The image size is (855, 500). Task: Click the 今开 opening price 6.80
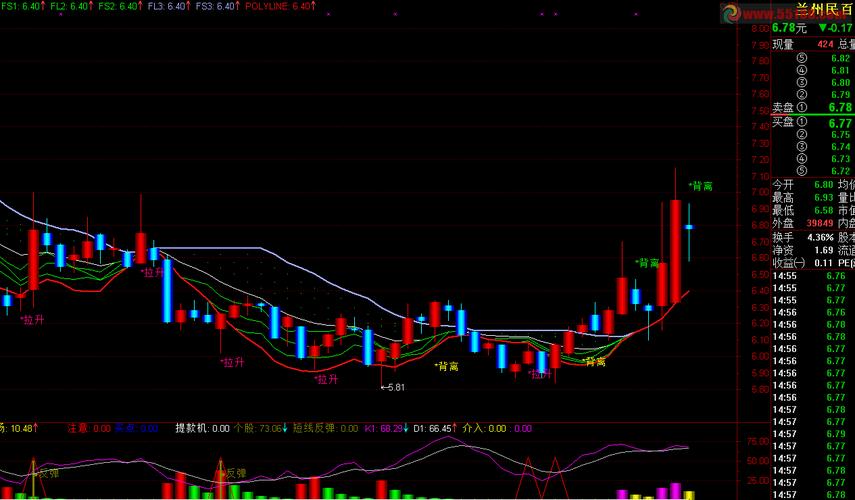tap(822, 185)
